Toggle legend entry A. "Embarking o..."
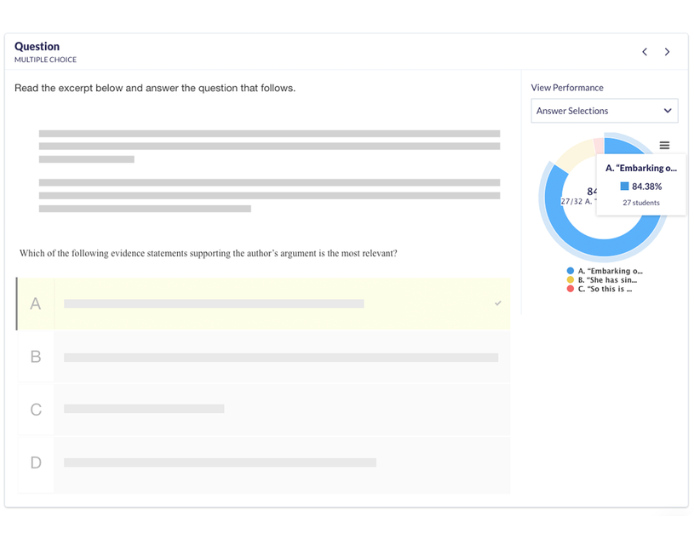The image size is (694, 540). point(610,271)
